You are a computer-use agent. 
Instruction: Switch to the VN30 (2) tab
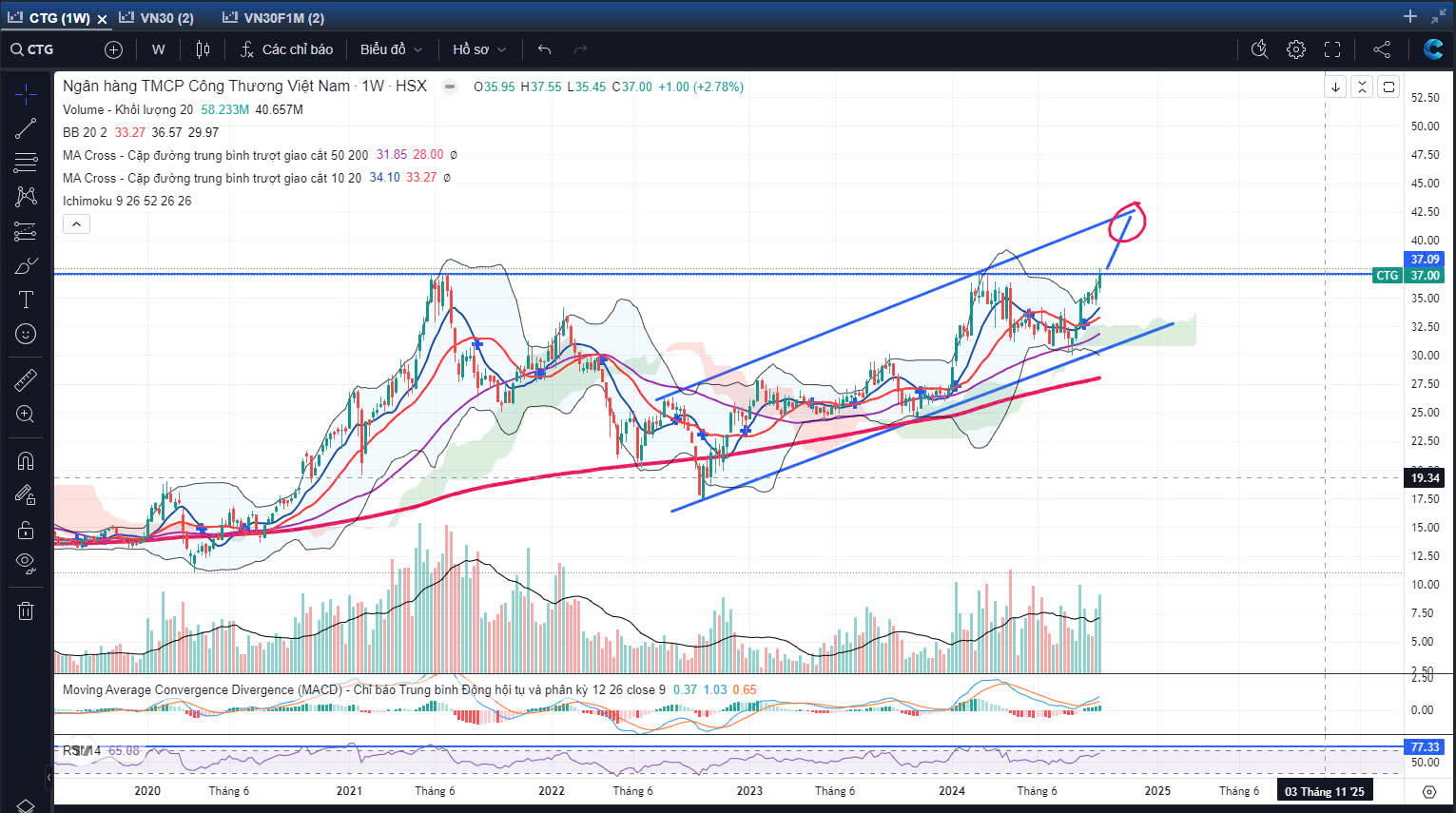tap(157, 17)
